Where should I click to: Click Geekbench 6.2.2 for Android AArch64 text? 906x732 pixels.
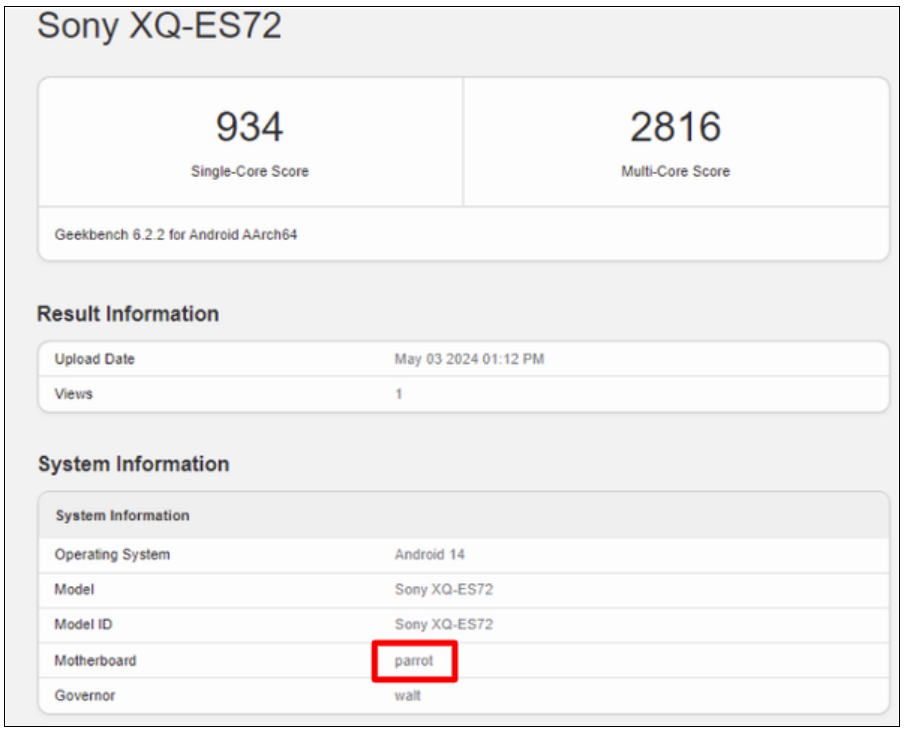coord(176,235)
